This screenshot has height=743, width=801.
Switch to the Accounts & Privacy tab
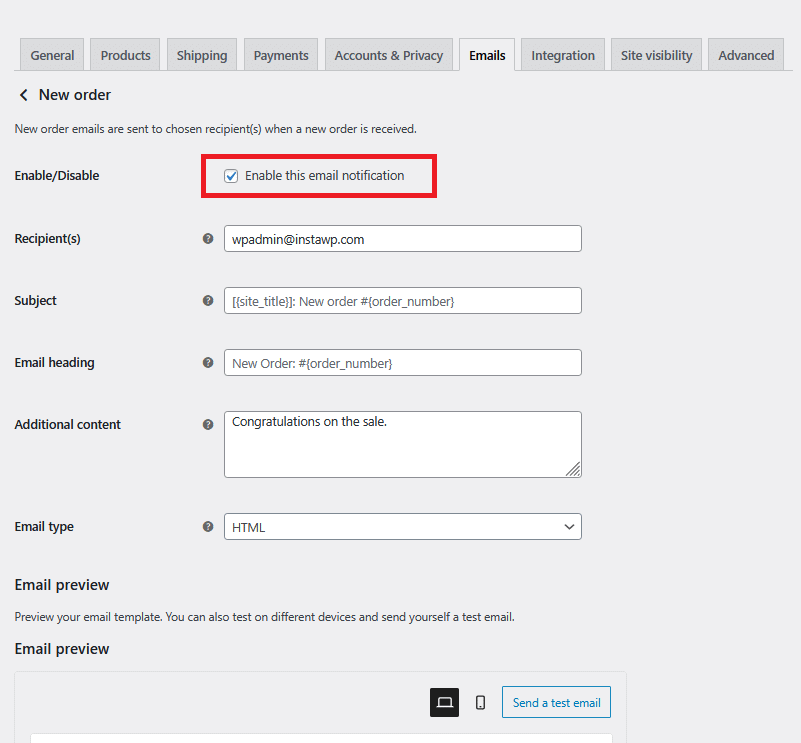[388, 55]
